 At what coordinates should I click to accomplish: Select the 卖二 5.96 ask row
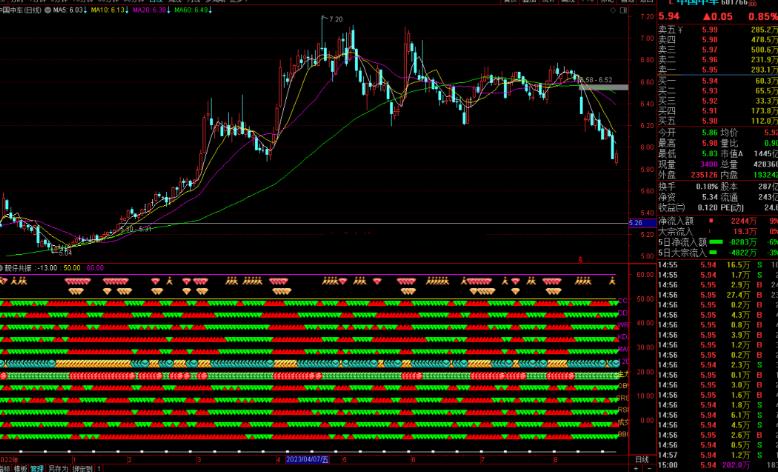click(718, 60)
